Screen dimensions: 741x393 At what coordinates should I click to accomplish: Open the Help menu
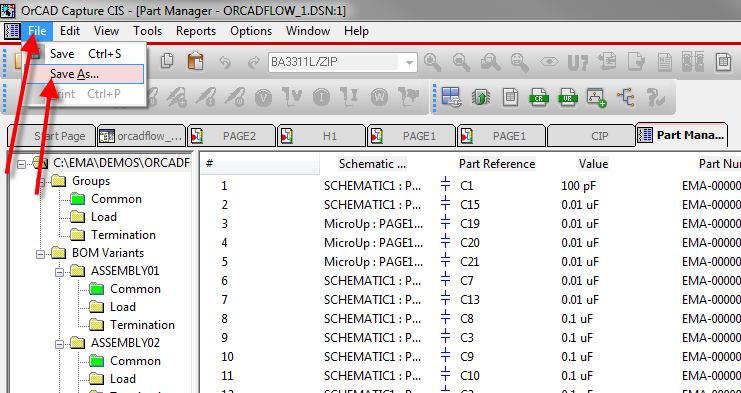356,31
